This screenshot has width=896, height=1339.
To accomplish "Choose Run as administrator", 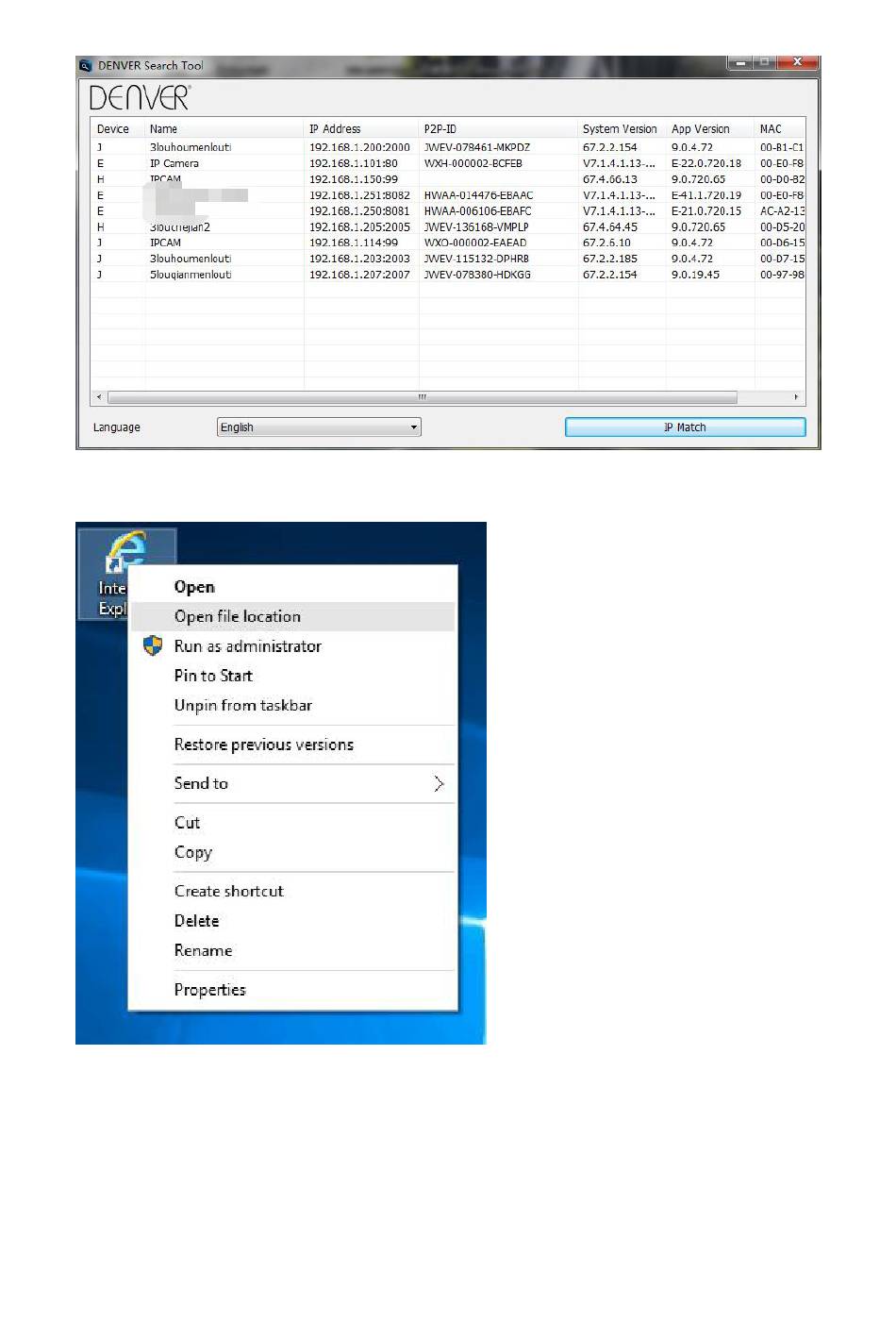I will click(x=248, y=646).
